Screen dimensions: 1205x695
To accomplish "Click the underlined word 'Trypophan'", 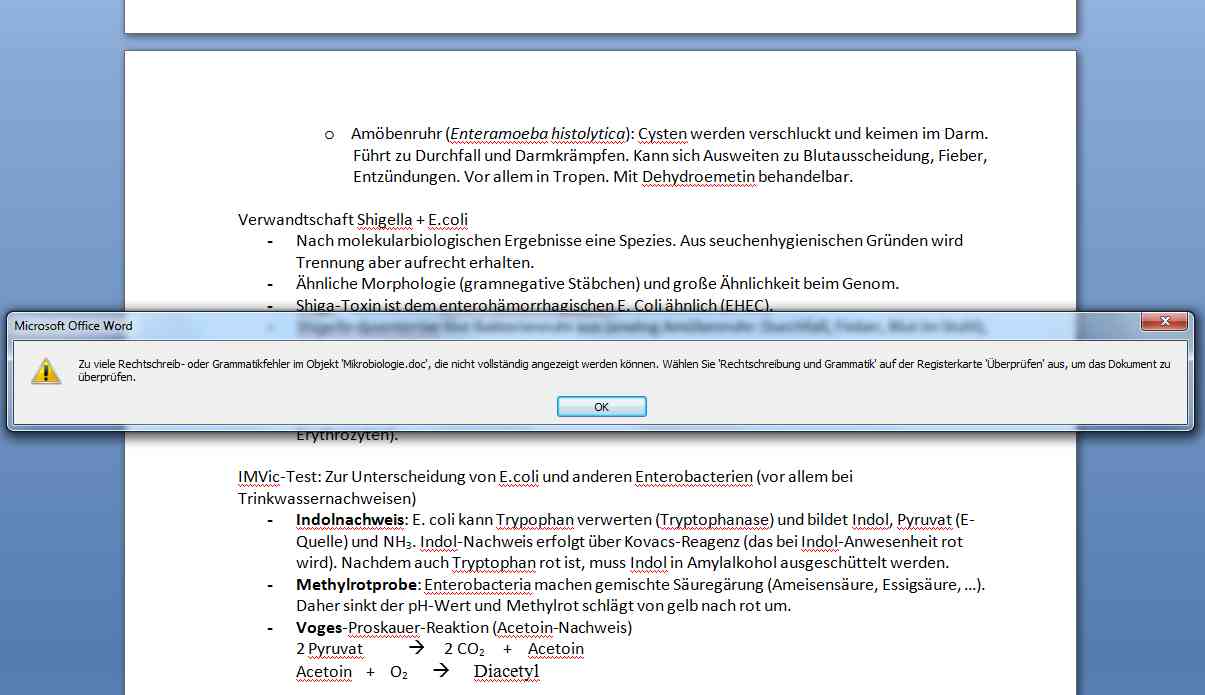I will tap(533, 520).
